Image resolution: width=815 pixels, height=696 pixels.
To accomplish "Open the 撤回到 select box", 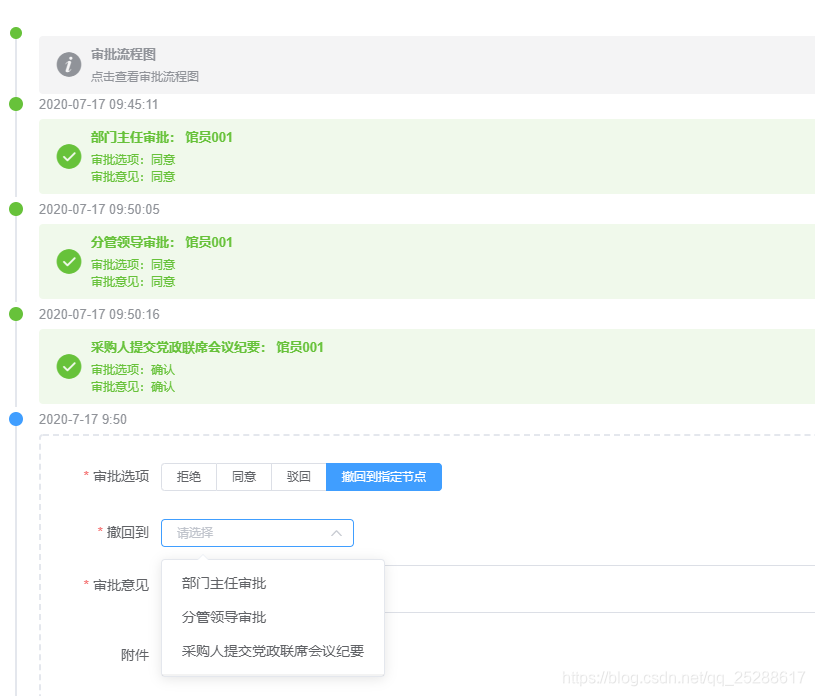I will (x=257, y=533).
